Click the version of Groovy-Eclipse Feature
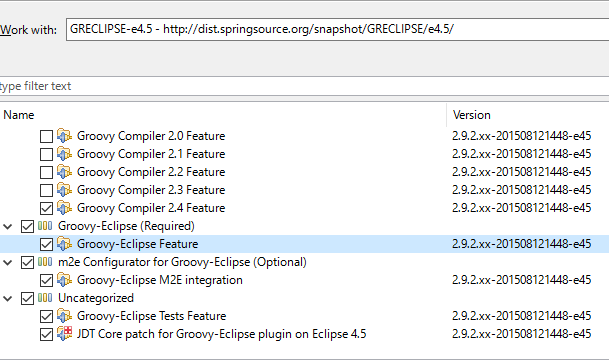Viewport: 609px width, 360px height. [x=522, y=244]
